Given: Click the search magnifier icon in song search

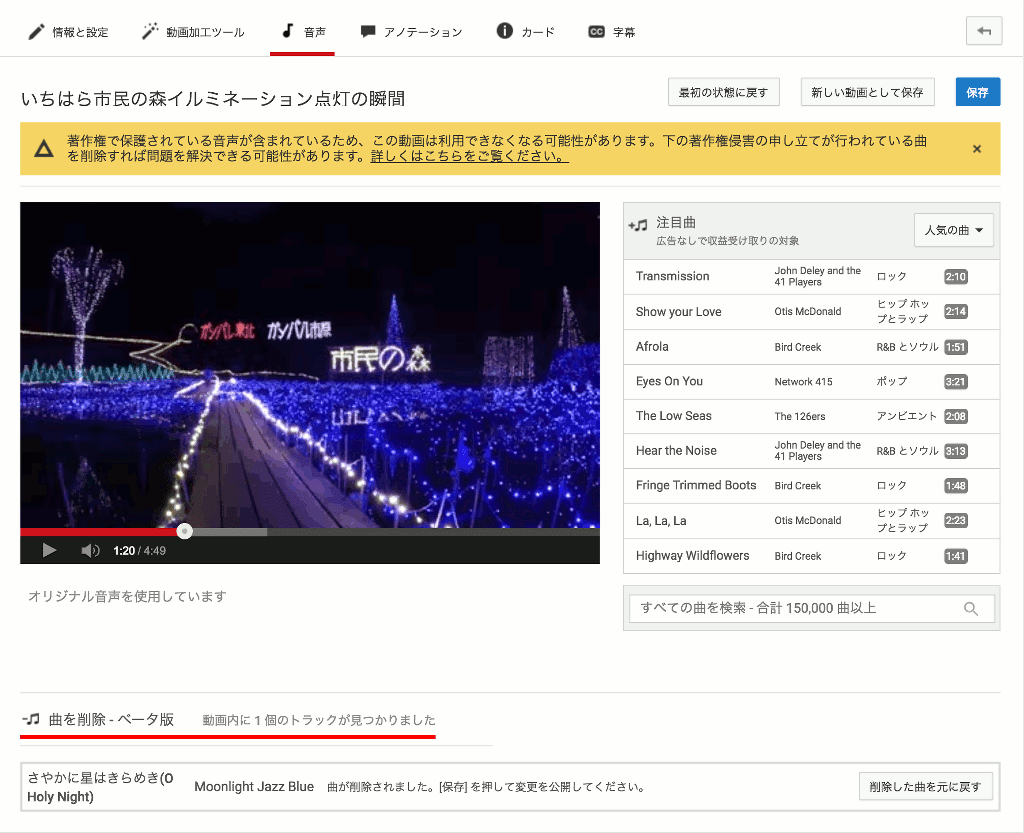Looking at the screenshot, I should [x=971, y=608].
